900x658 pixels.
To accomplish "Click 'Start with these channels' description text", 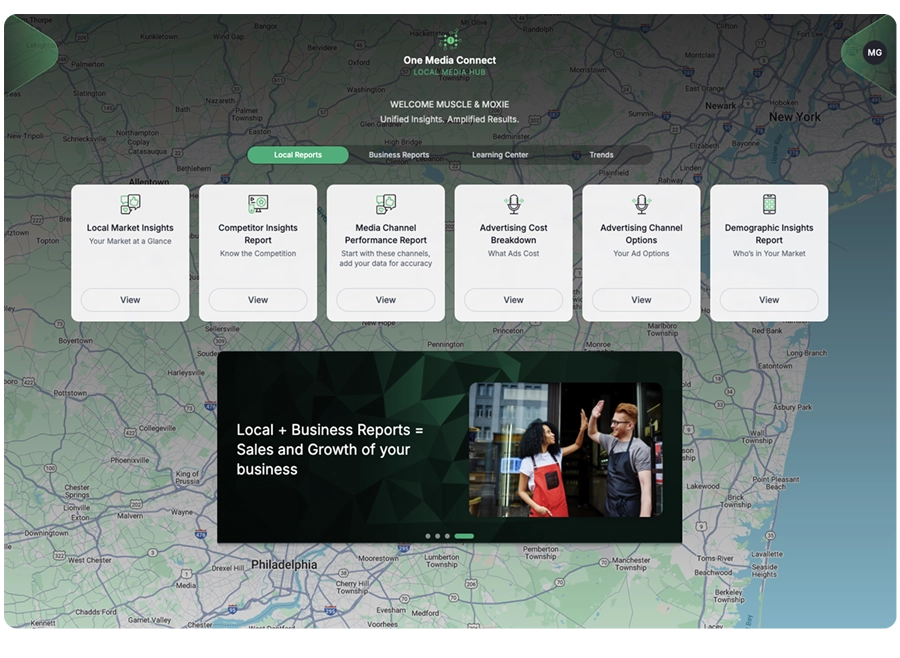I will 386,258.
